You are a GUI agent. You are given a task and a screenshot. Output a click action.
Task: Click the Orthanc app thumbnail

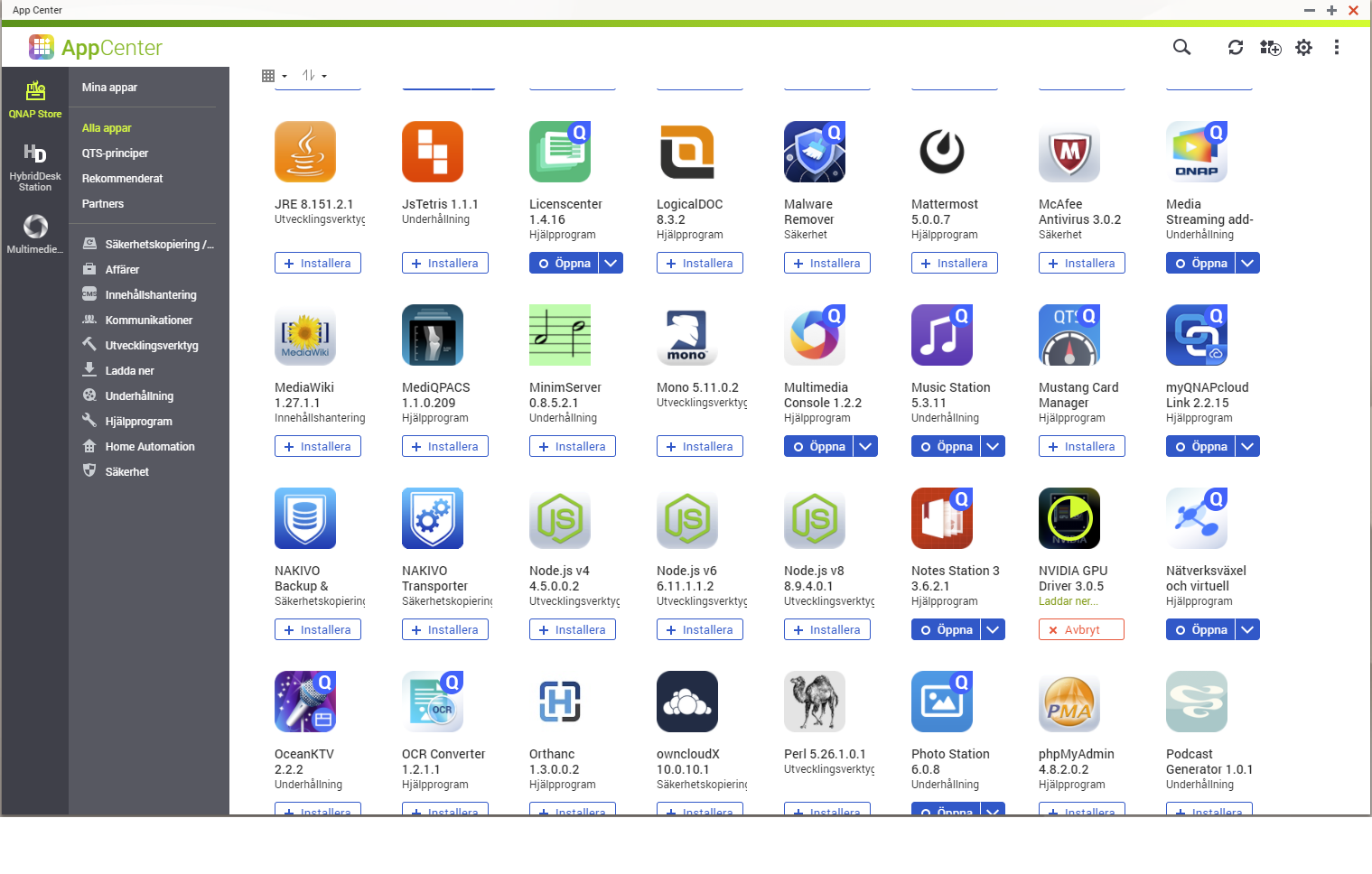pos(560,702)
